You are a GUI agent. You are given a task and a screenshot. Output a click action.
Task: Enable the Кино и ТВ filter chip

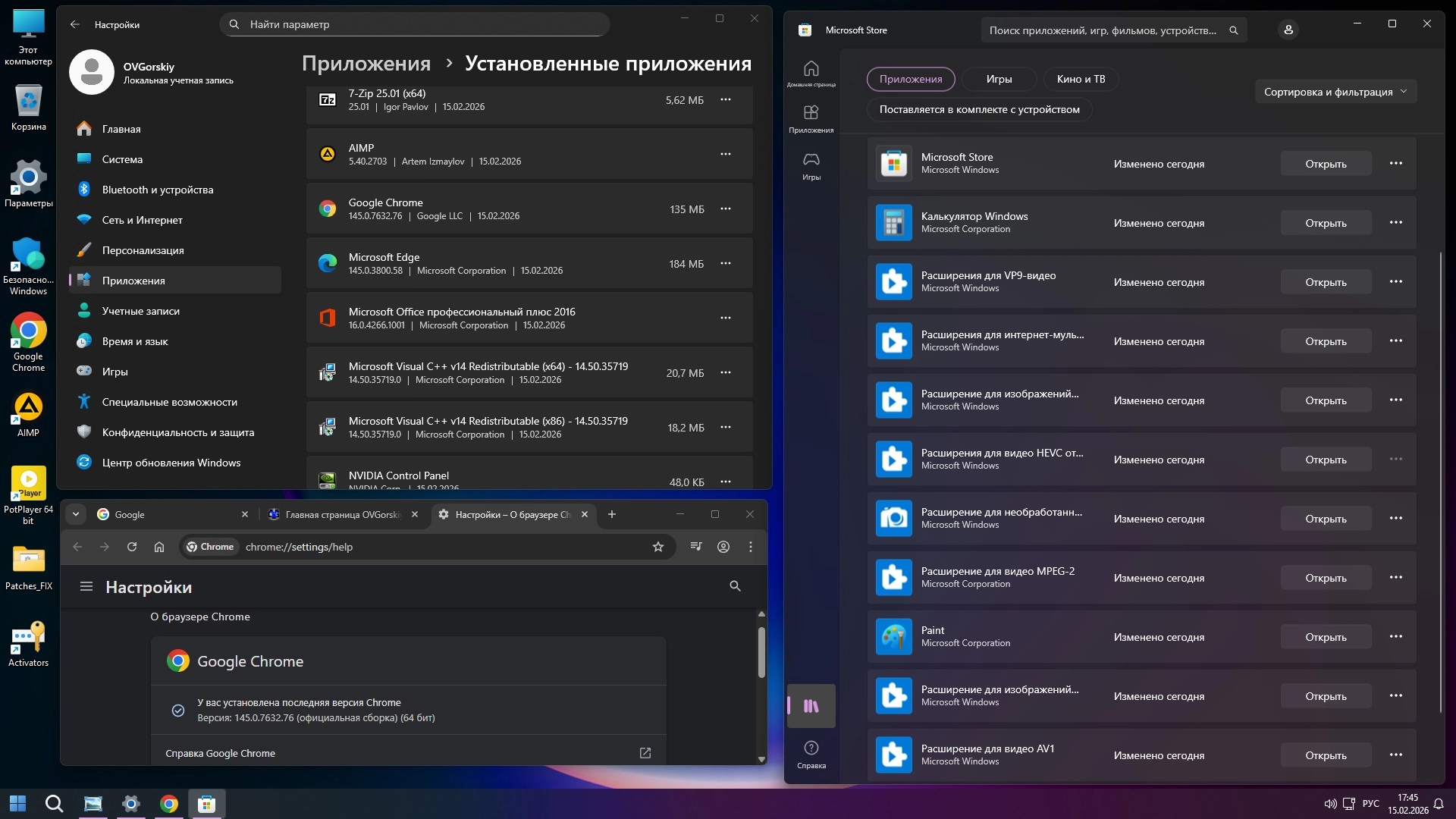point(1080,79)
